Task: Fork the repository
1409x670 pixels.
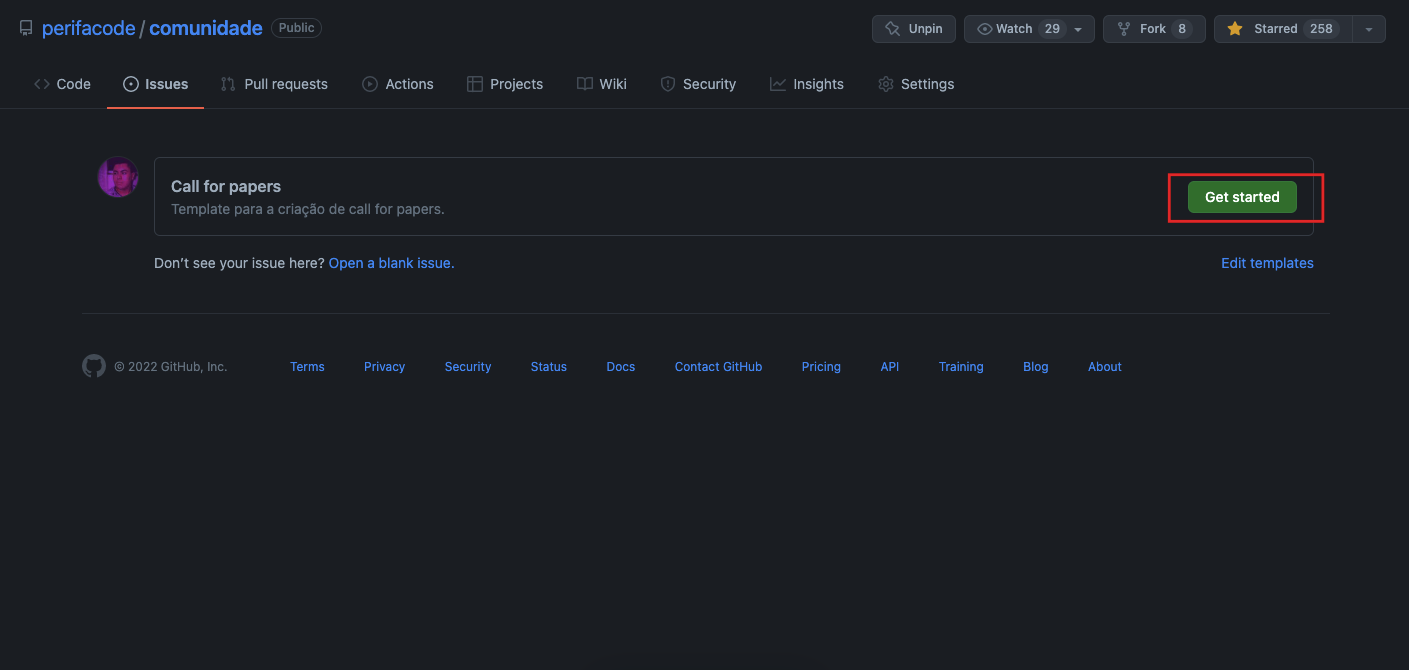Action: (x=1154, y=29)
